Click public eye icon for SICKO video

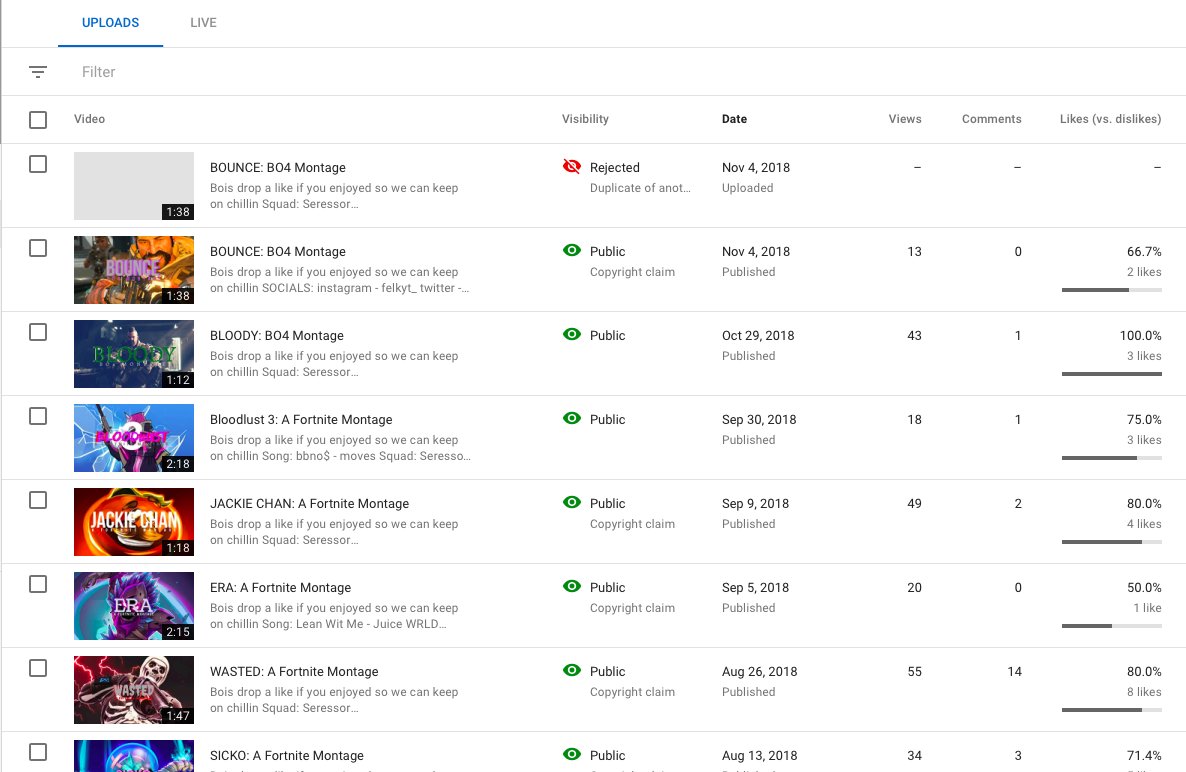click(x=572, y=754)
